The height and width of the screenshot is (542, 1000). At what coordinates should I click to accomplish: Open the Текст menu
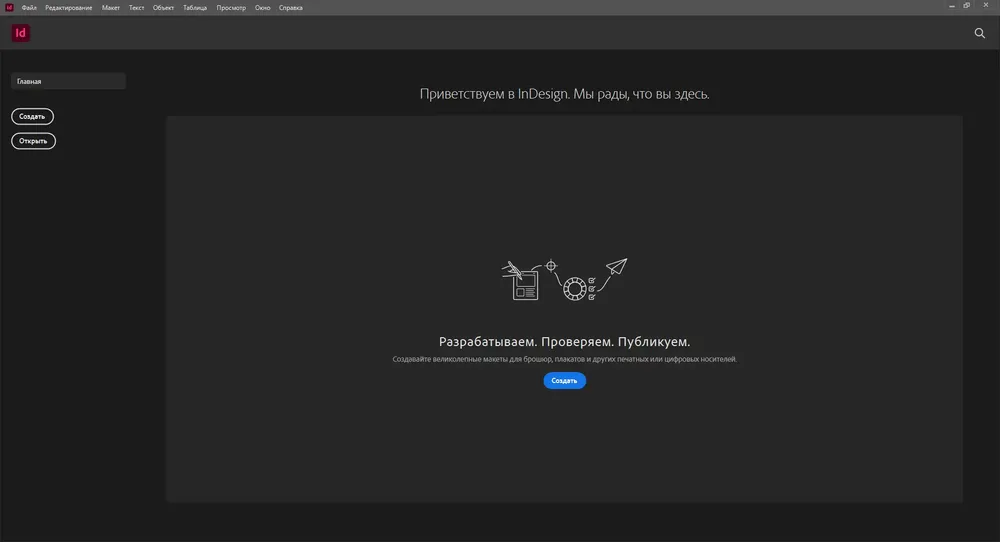coord(136,8)
